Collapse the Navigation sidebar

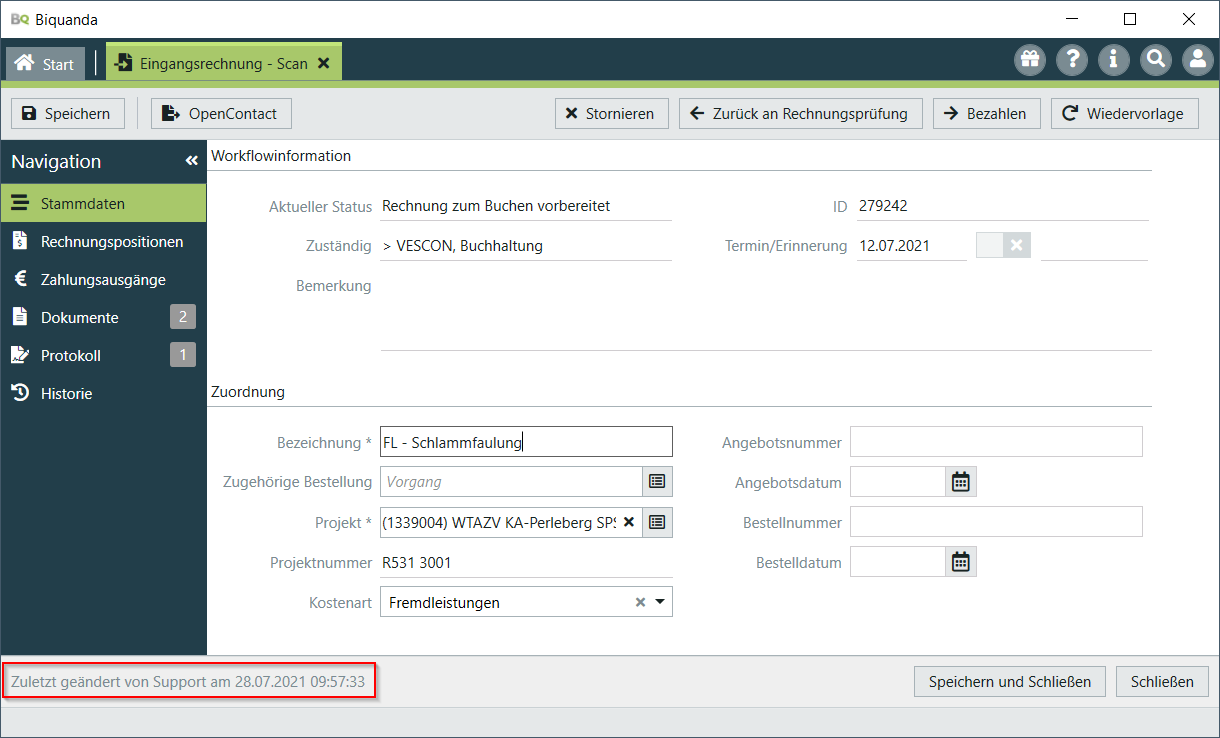click(191, 161)
